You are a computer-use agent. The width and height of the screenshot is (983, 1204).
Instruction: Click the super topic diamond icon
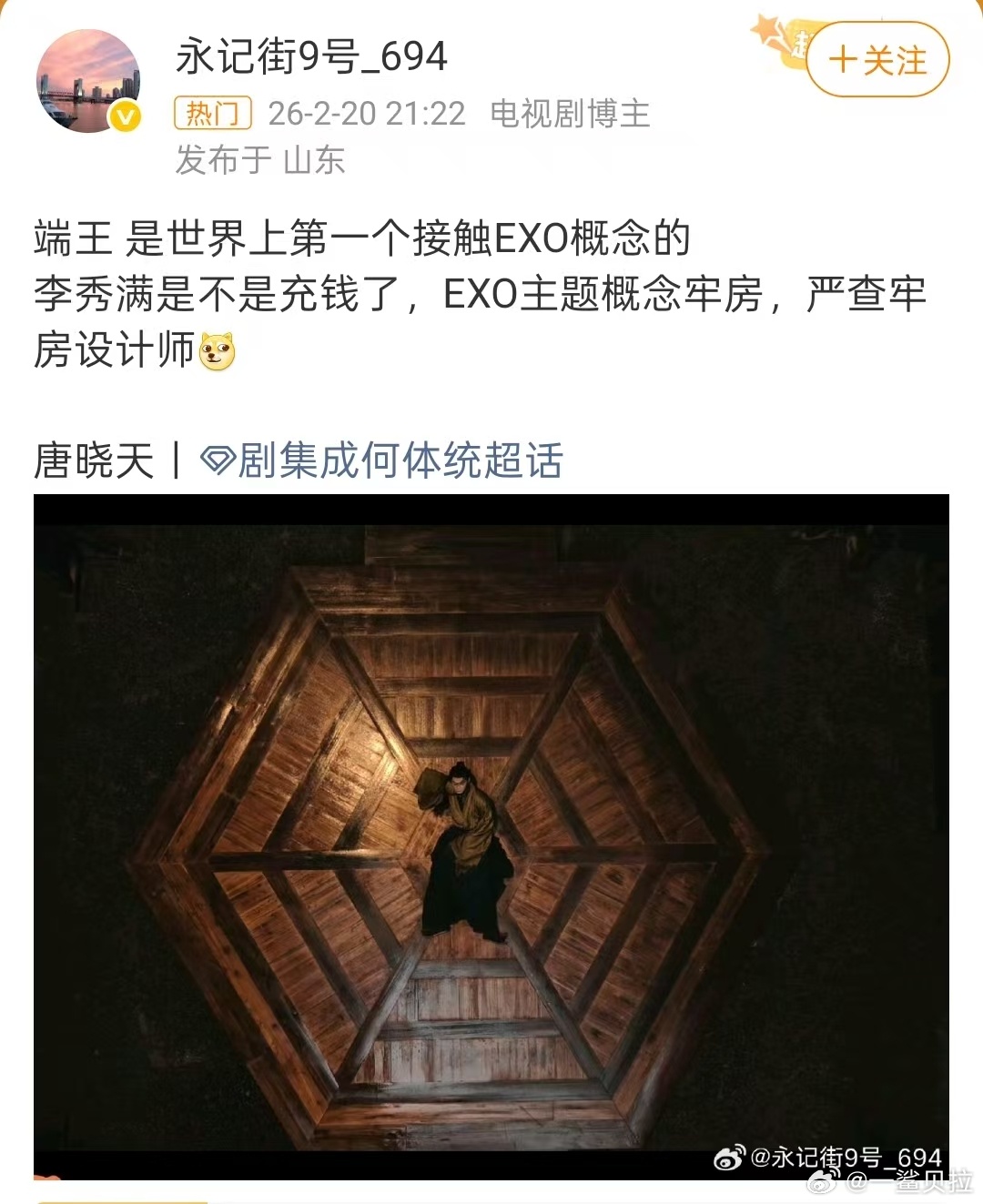(x=218, y=460)
